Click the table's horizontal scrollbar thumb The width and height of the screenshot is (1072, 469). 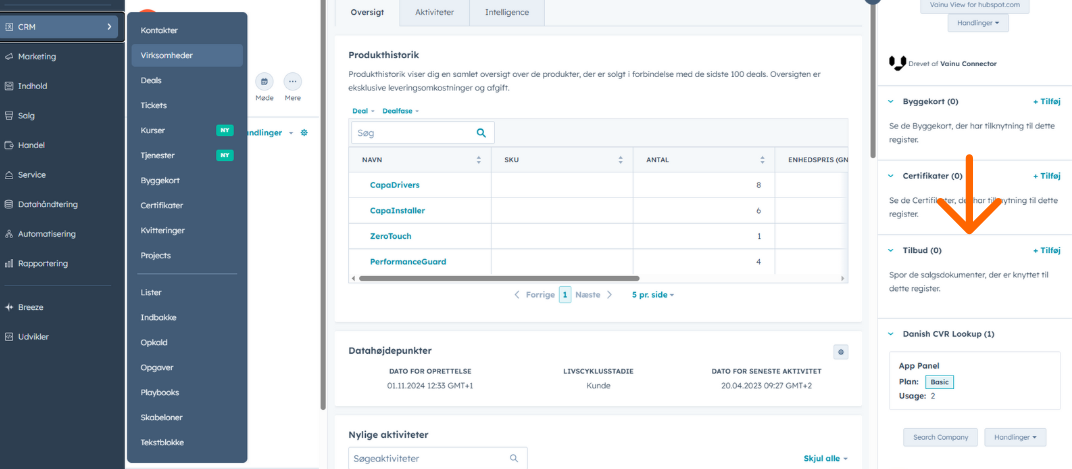pos(499,279)
